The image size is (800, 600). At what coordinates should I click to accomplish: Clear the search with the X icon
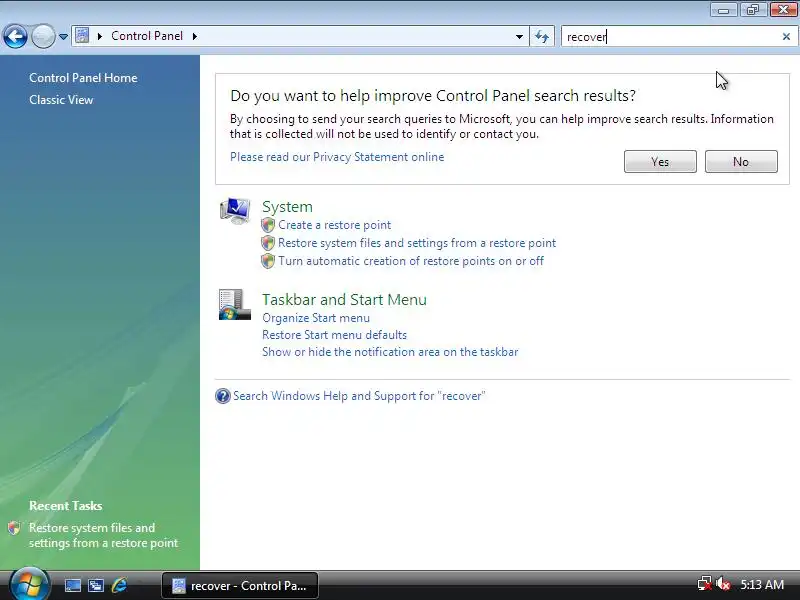786,37
